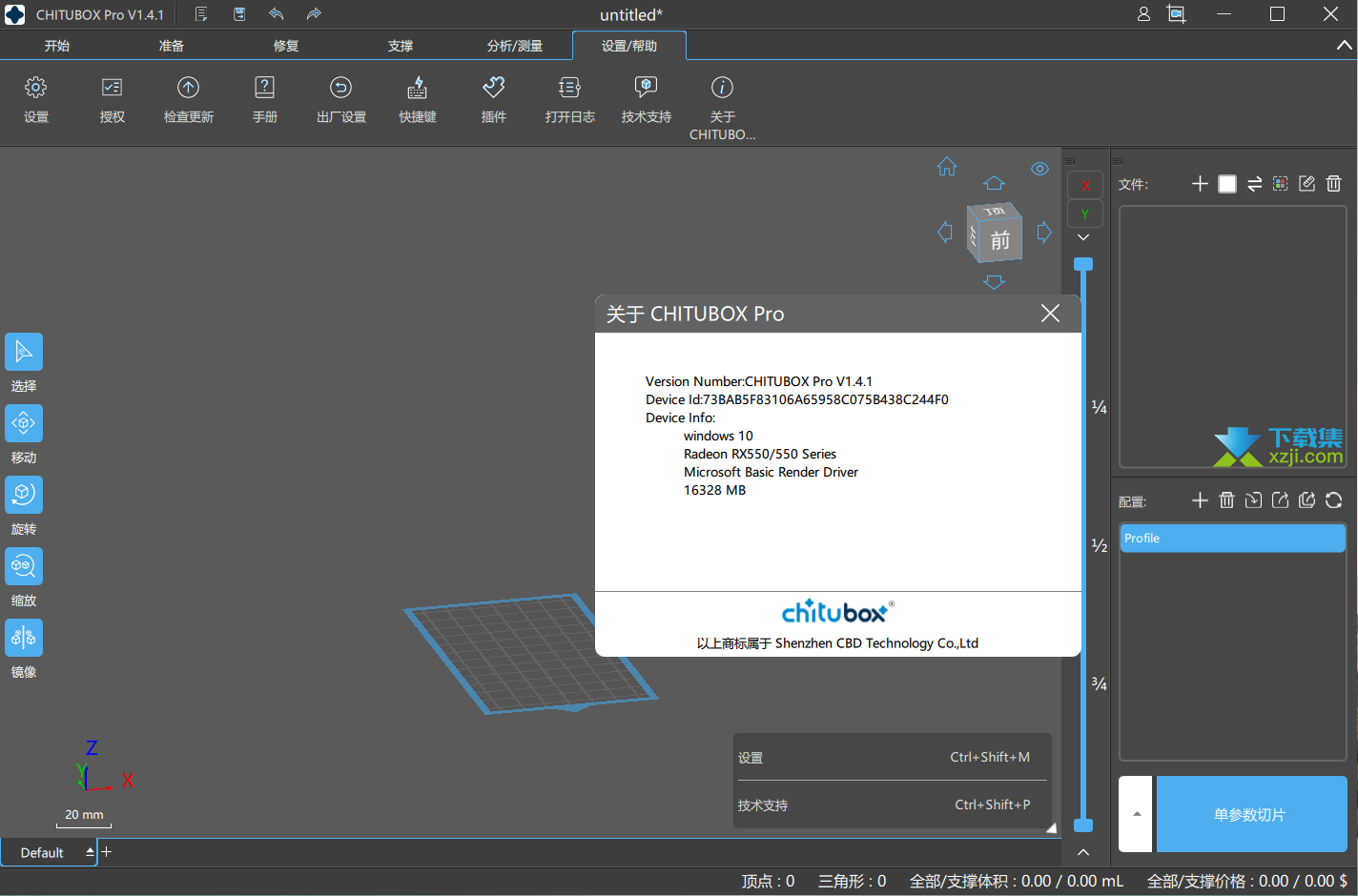This screenshot has width=1358, height=896.
Task: Click the export-all profiles icon in 配置
Action: pyautogui.click(x=1307, y=500)
